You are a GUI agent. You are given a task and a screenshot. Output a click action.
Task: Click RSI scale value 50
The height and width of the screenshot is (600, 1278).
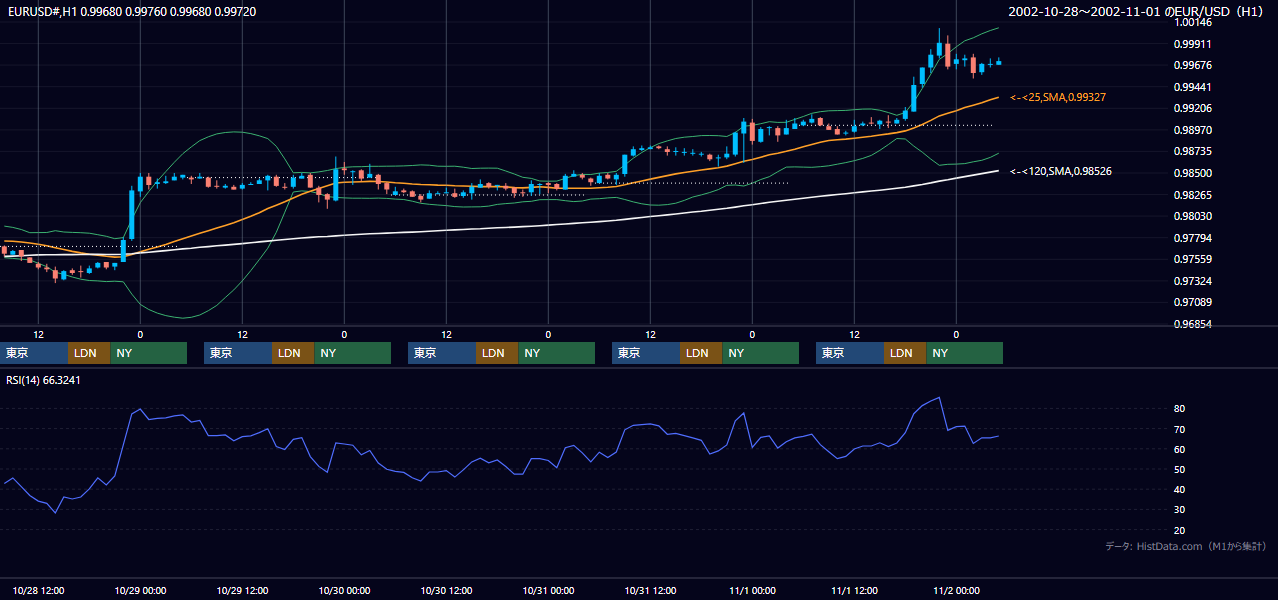pos(1180,469)
